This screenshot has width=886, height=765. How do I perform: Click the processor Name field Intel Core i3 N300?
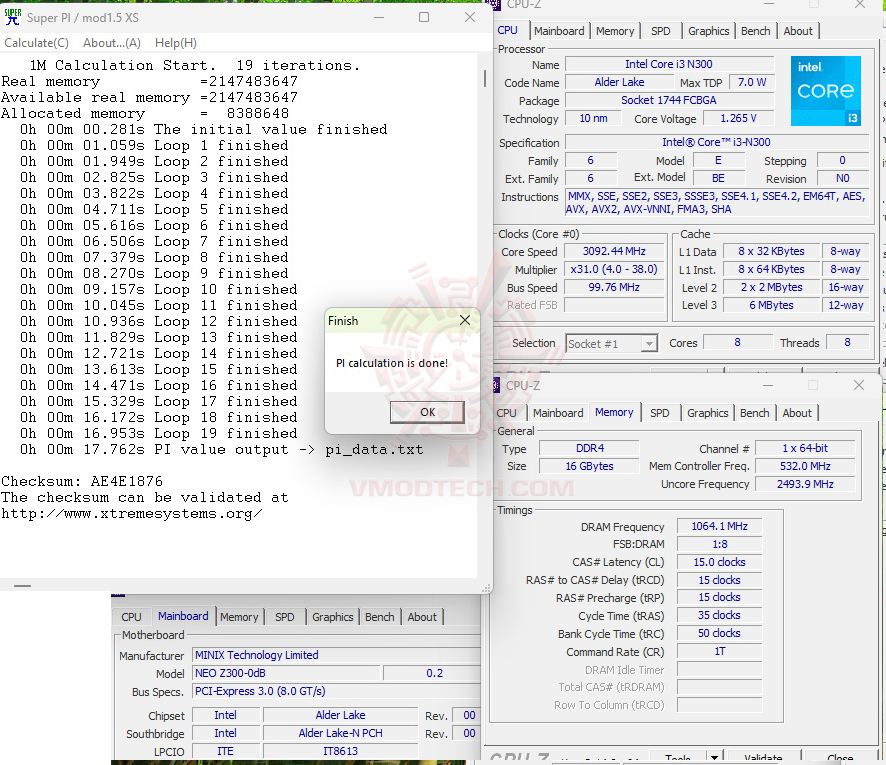click(669, 64)
